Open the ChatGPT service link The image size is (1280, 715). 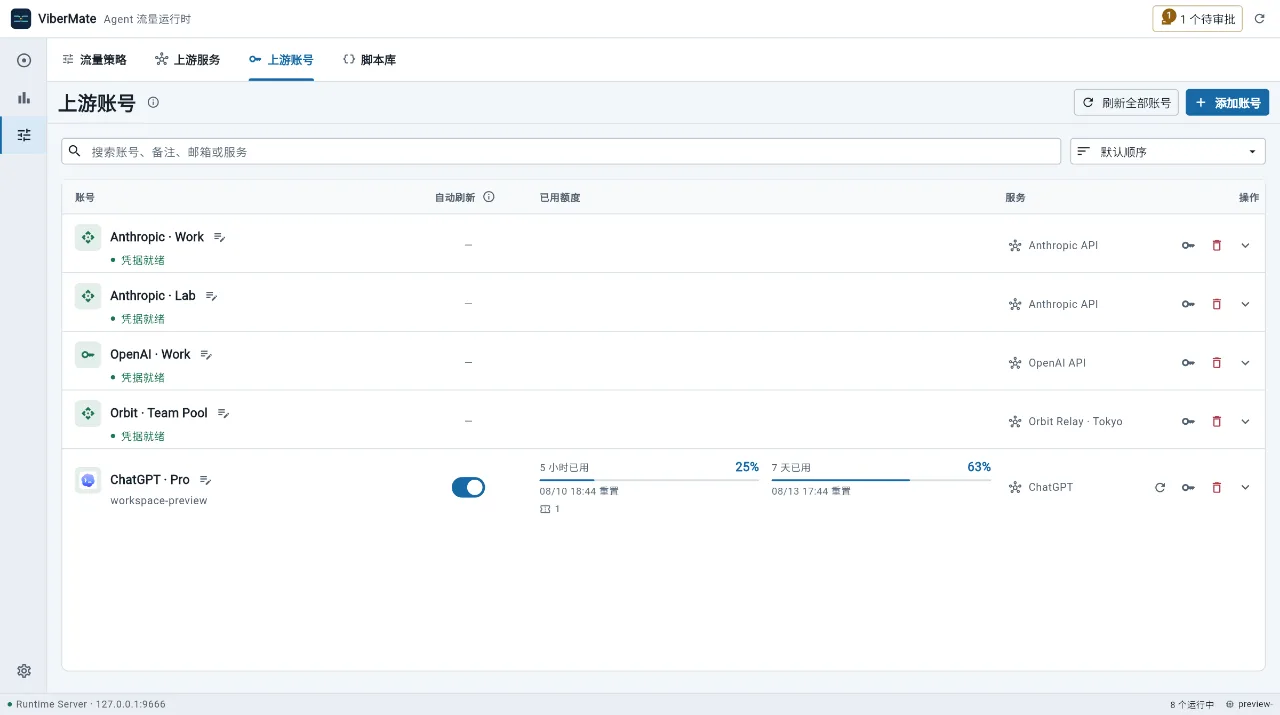[x=1041, y=487]
